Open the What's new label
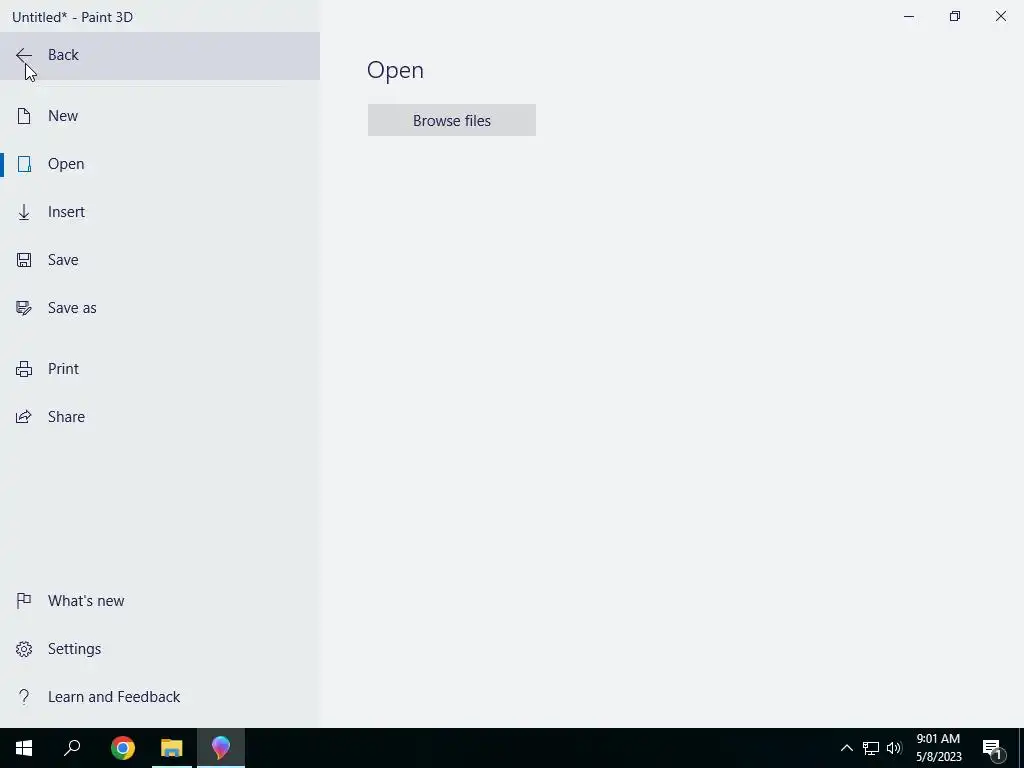Screen dimensions: 1024x768 pos(86,601)
